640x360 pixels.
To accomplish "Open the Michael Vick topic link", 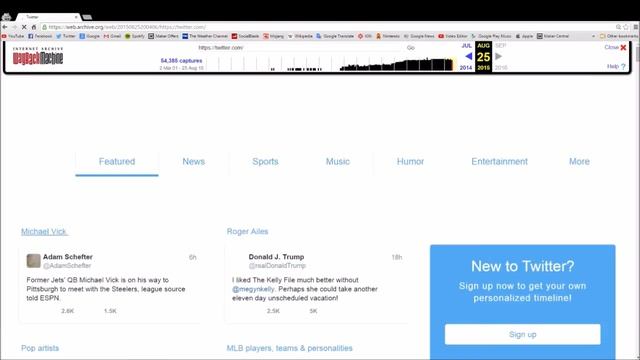I will (44, 231).
